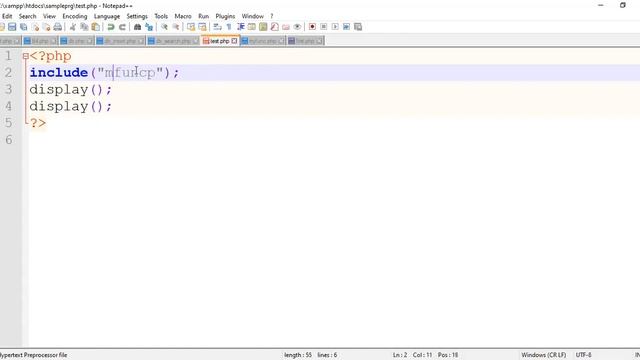Screen dimensions: 640x360
Task: Click "UTF-8" encoding in status bar
Action: [583, 355]
